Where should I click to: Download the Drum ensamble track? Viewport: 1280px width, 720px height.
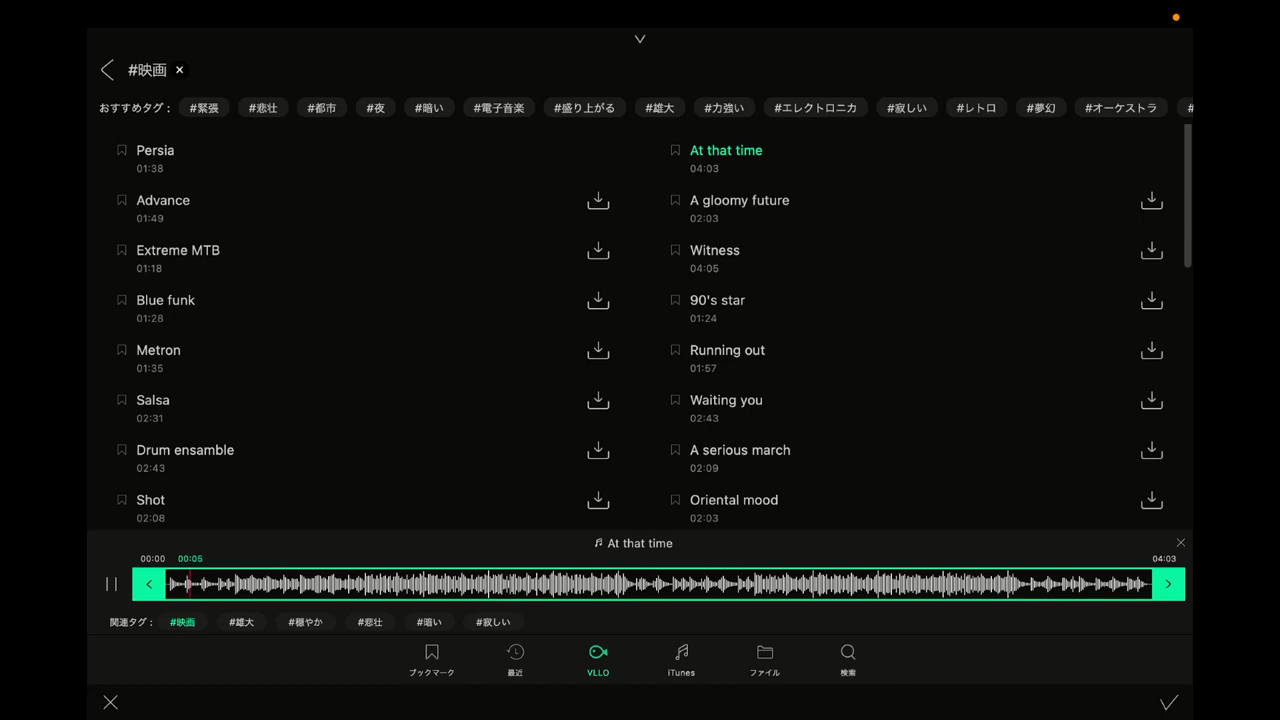coord(598,450)
